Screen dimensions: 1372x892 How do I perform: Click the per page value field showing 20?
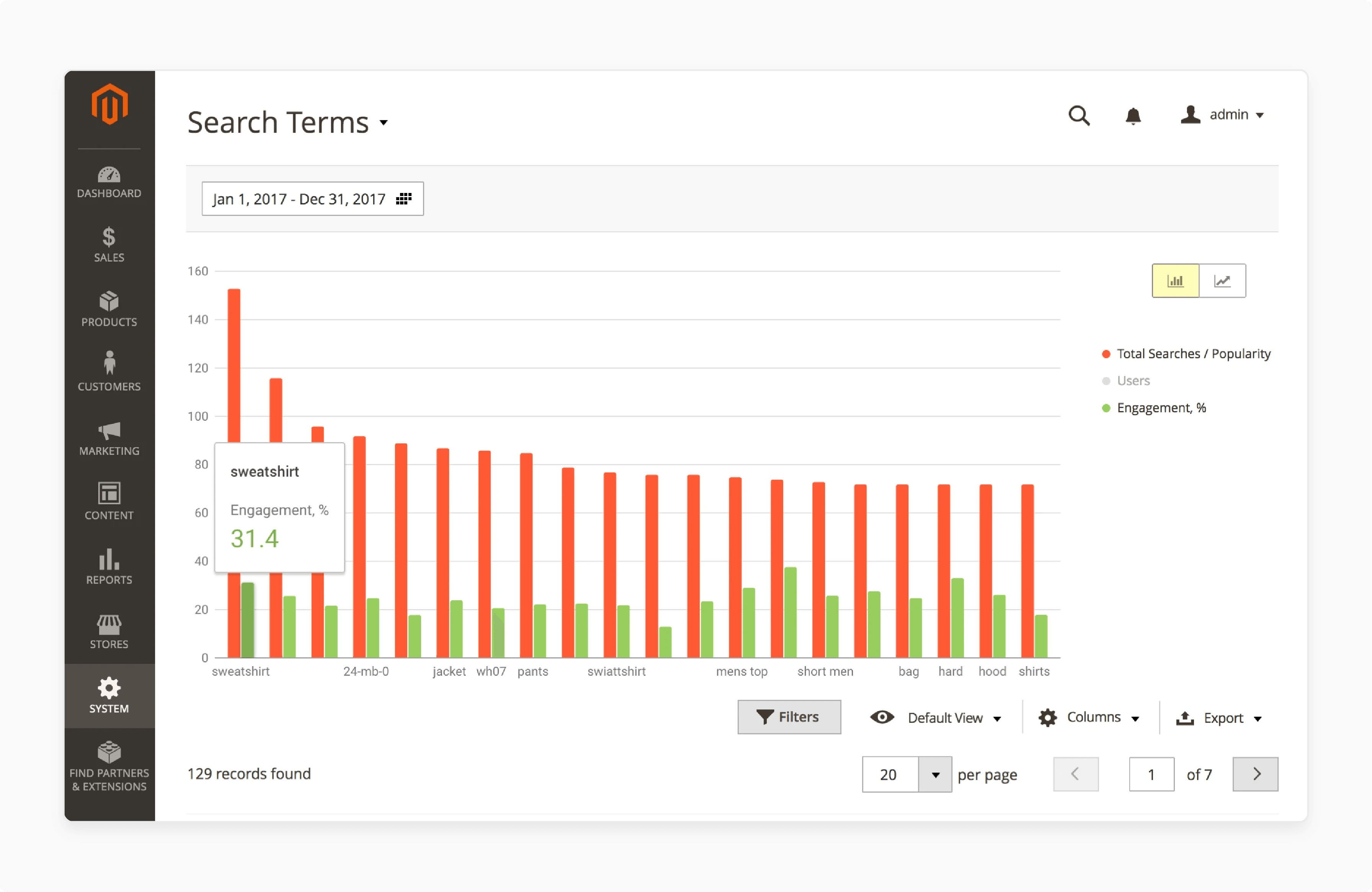click(x=890, y=774)
